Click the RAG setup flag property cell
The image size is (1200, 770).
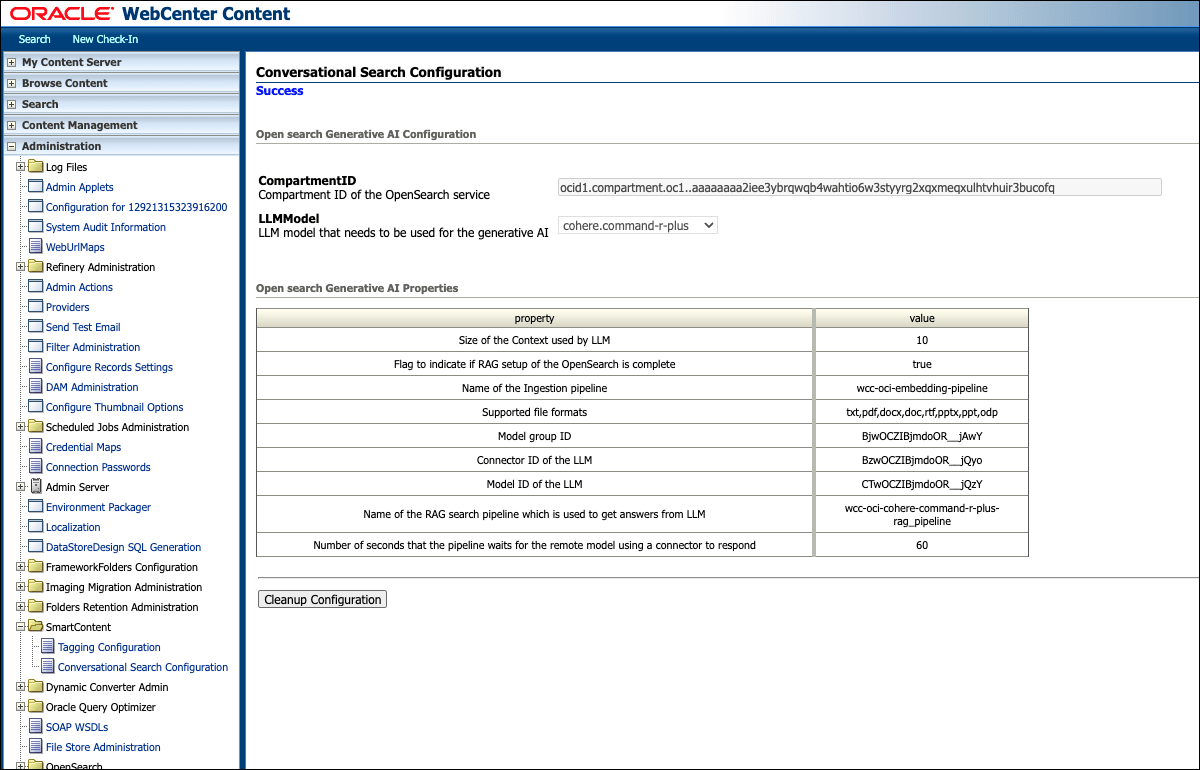pos(535,364)
